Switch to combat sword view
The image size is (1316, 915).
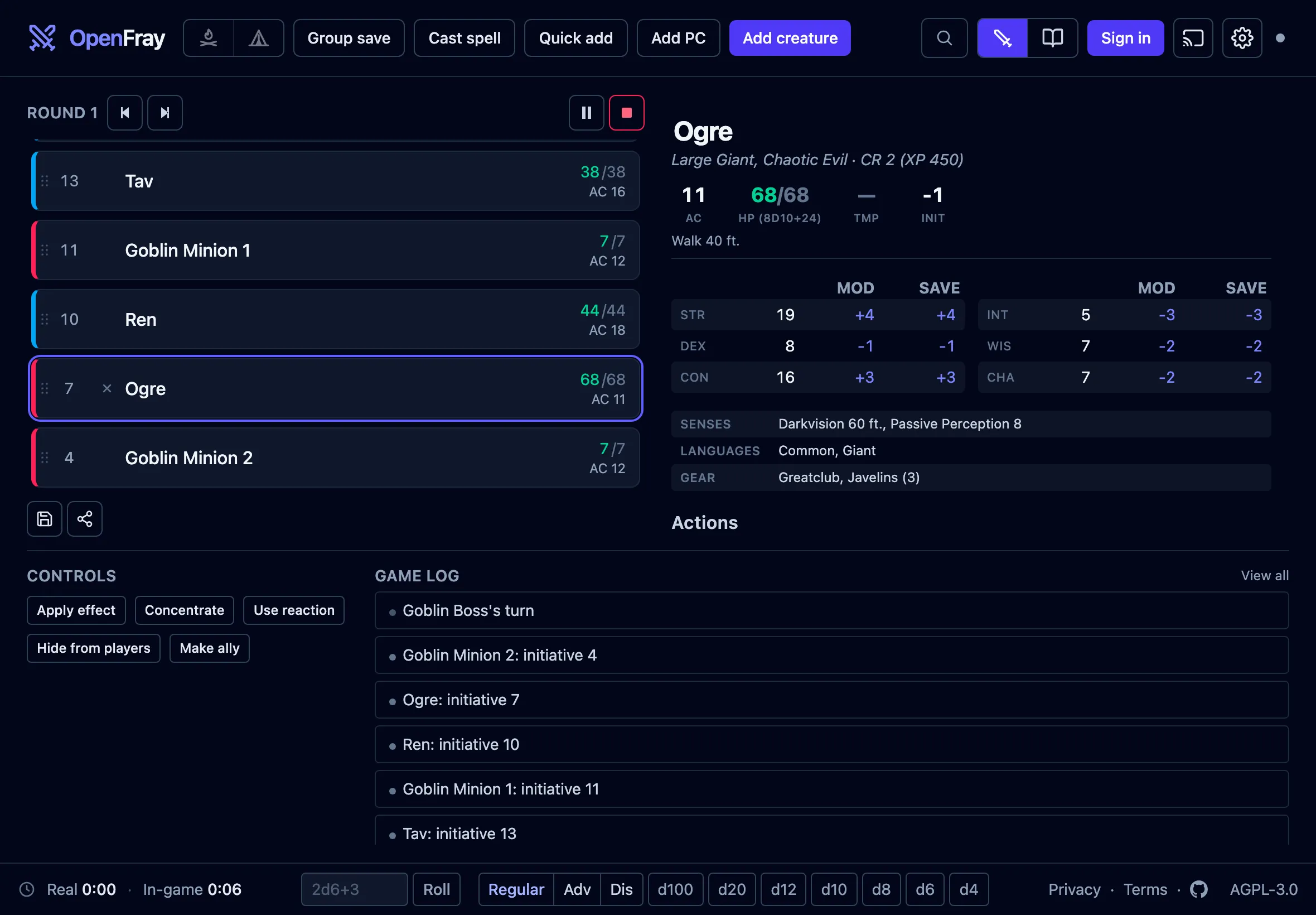pos(1002,38)
